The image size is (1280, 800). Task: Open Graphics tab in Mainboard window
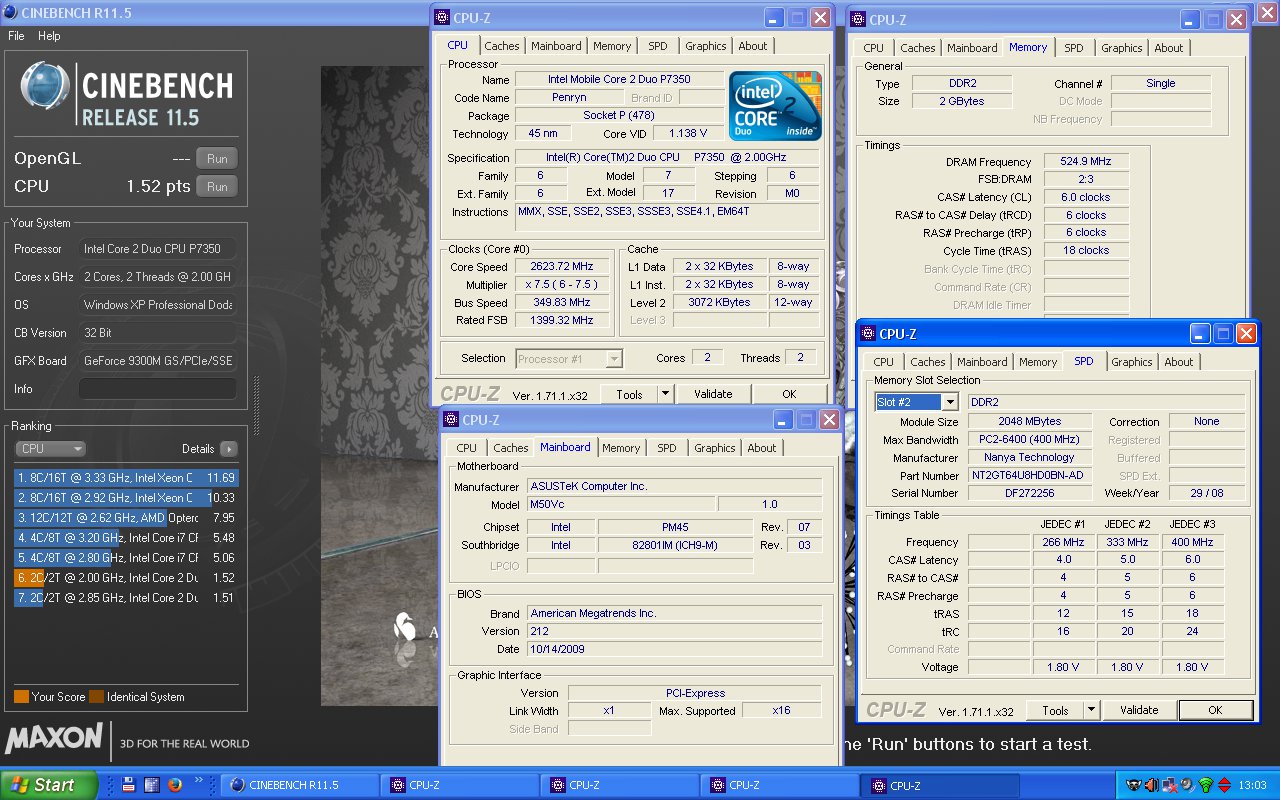[x=715, y=448]
